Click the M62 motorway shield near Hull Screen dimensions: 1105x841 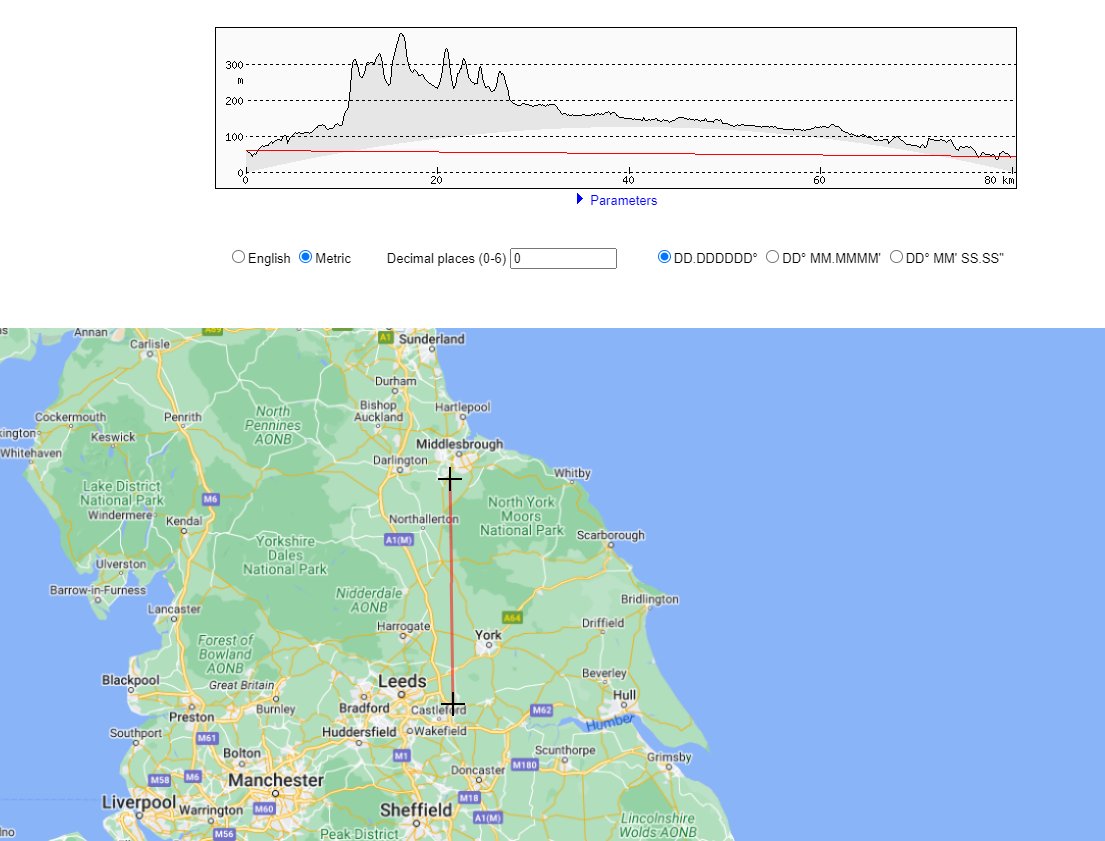click(541, 710)
